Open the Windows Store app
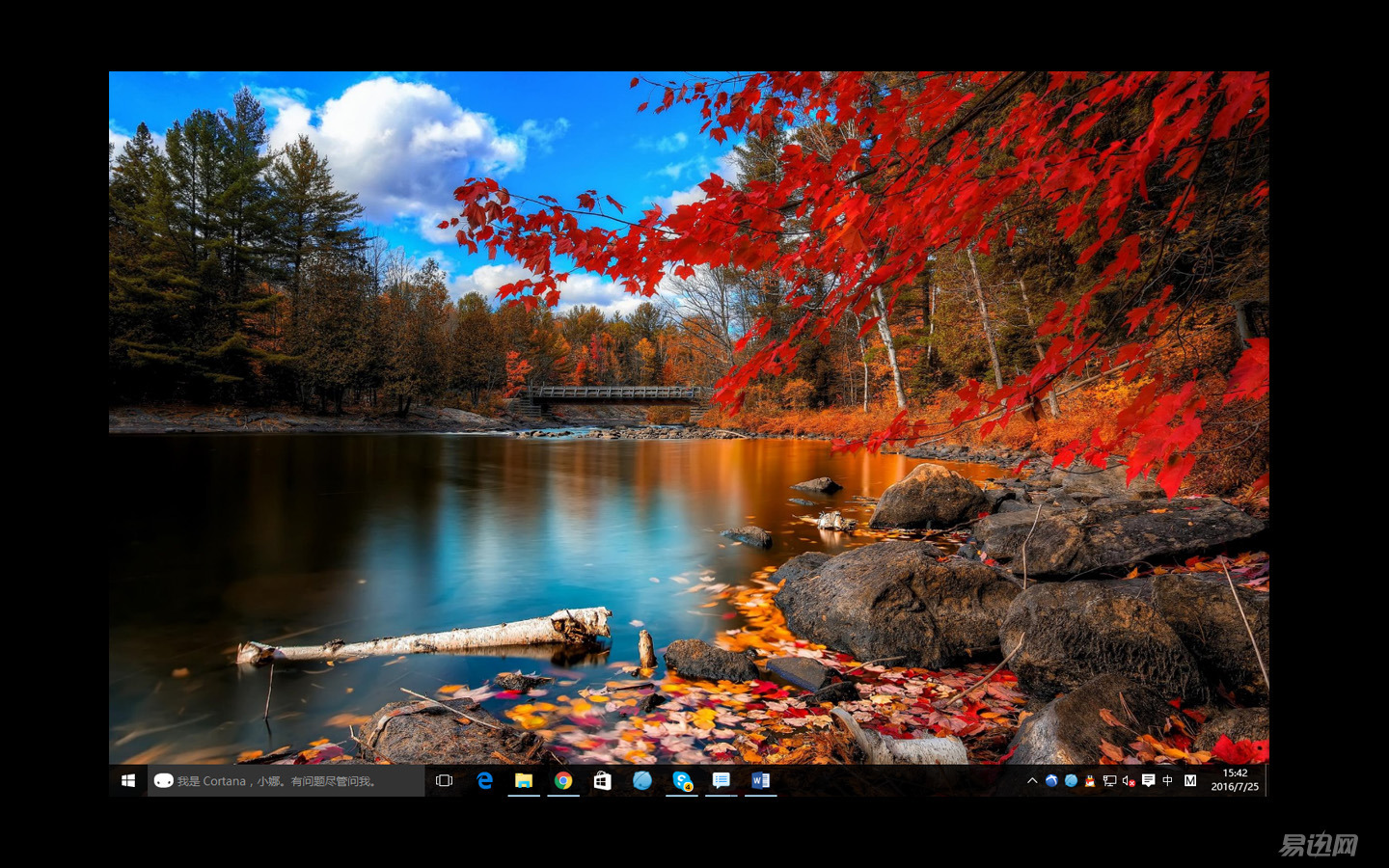1389x868 pixels. (603, 781)
